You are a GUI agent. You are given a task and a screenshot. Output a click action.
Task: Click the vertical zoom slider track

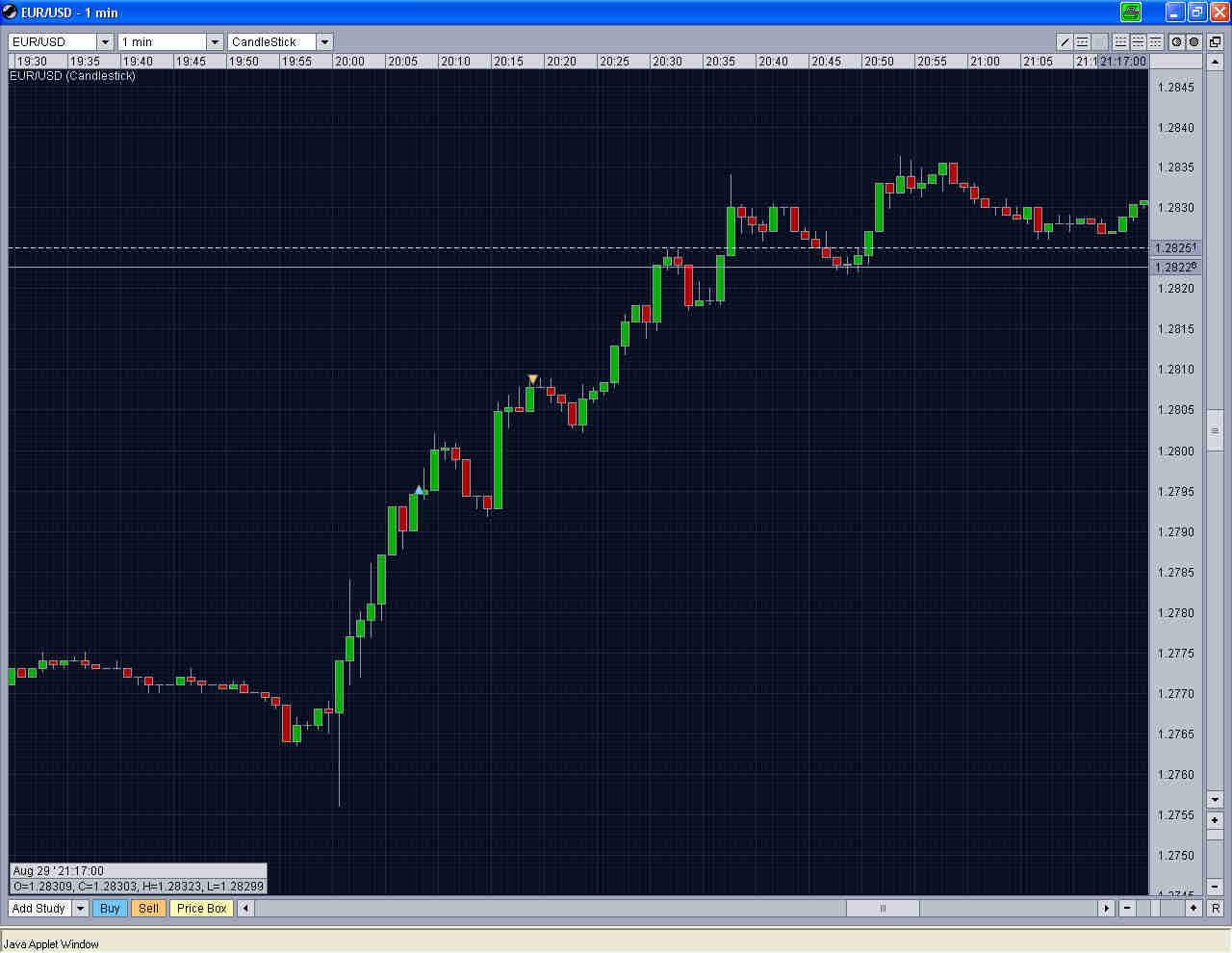pos(1215,853)
